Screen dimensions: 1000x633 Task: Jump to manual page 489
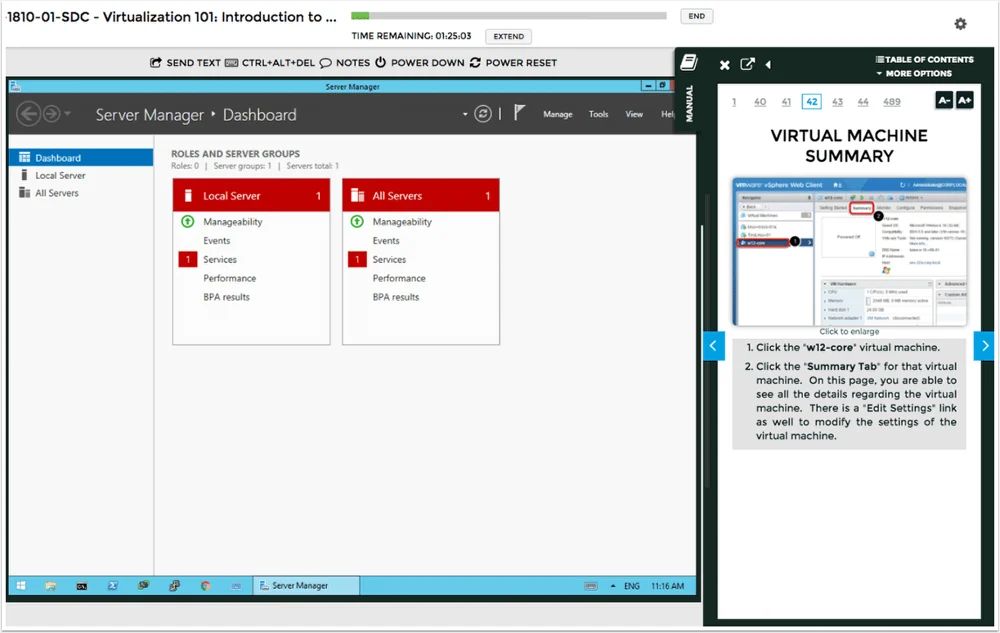892,102
